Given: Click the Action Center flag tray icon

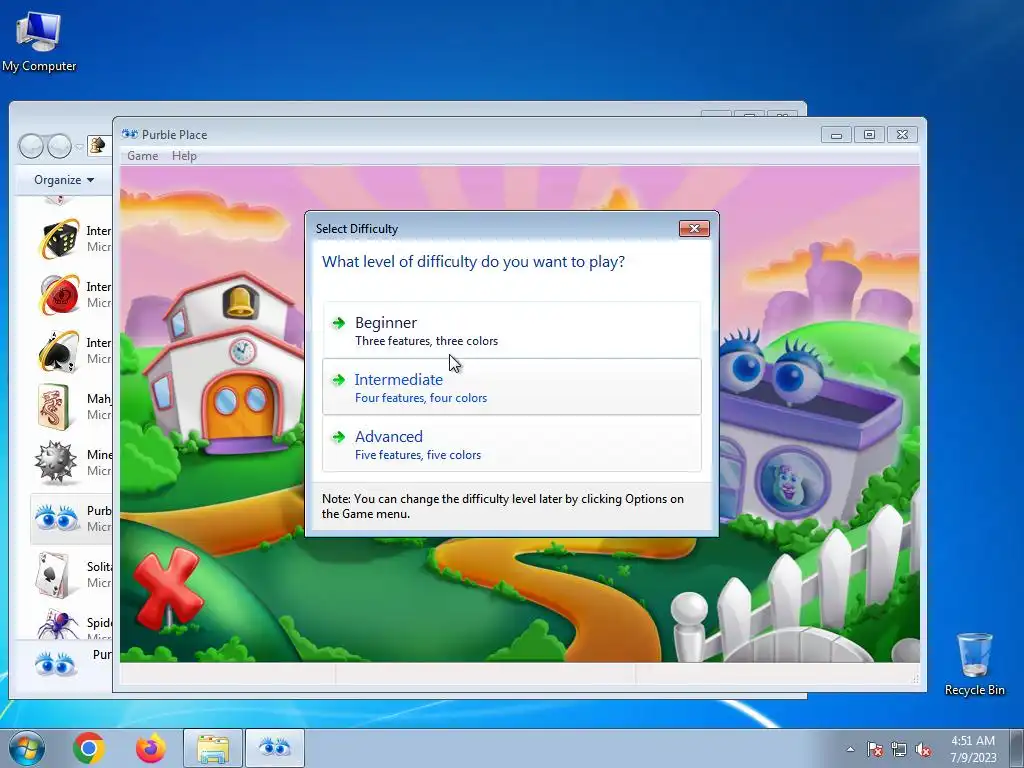Looking at the screenshot, I should pyautogui.click(x=875, y=749).
